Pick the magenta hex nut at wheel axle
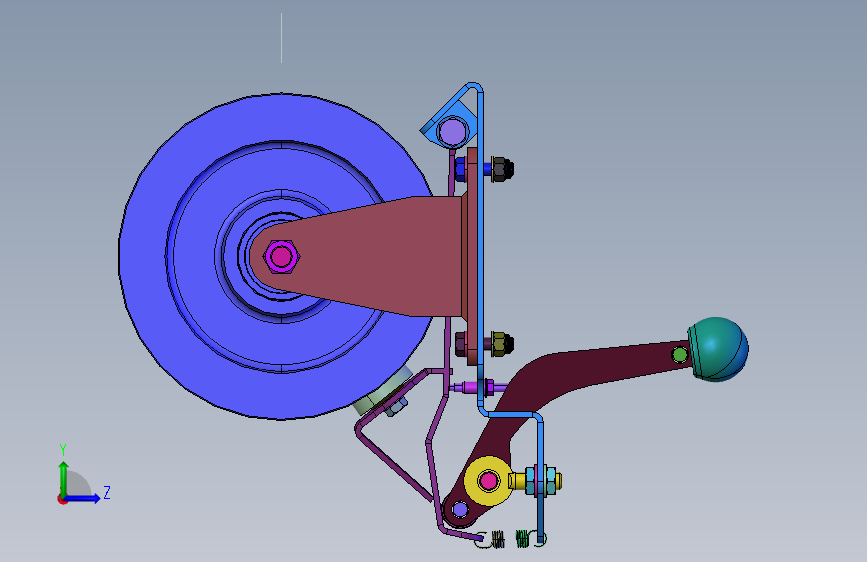The image size is (867, 562). coord(281,257)
